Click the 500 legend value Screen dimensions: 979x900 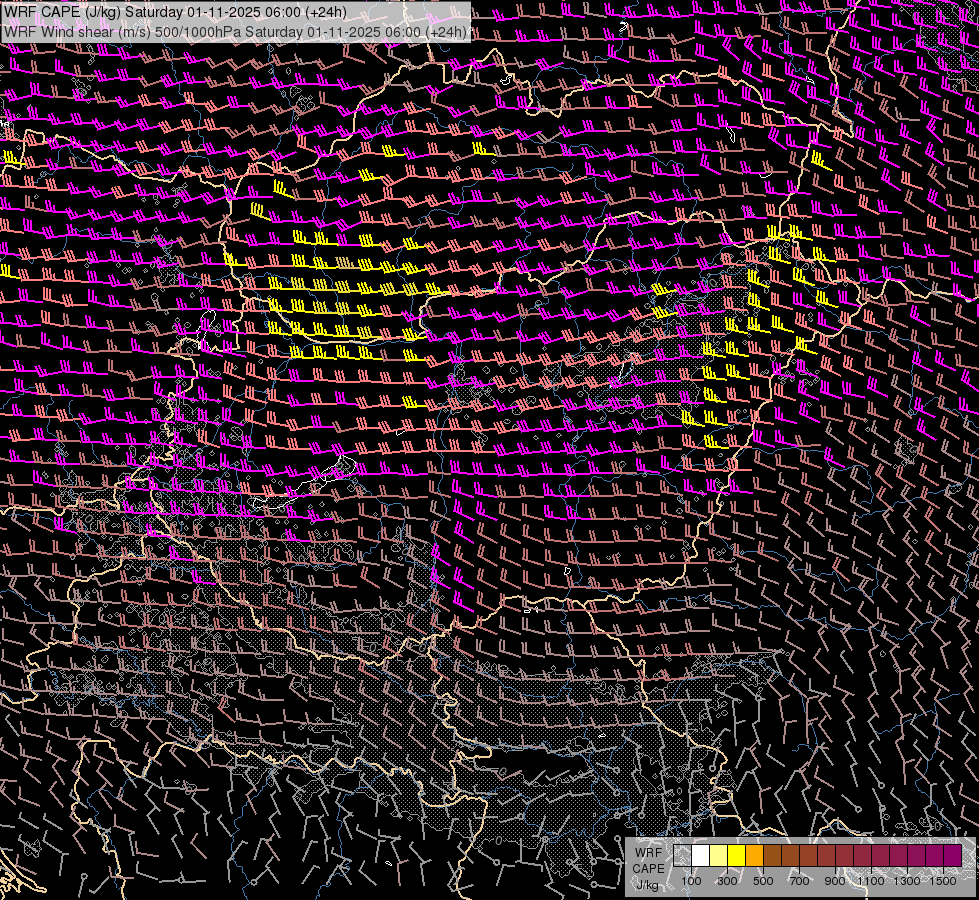763,881
